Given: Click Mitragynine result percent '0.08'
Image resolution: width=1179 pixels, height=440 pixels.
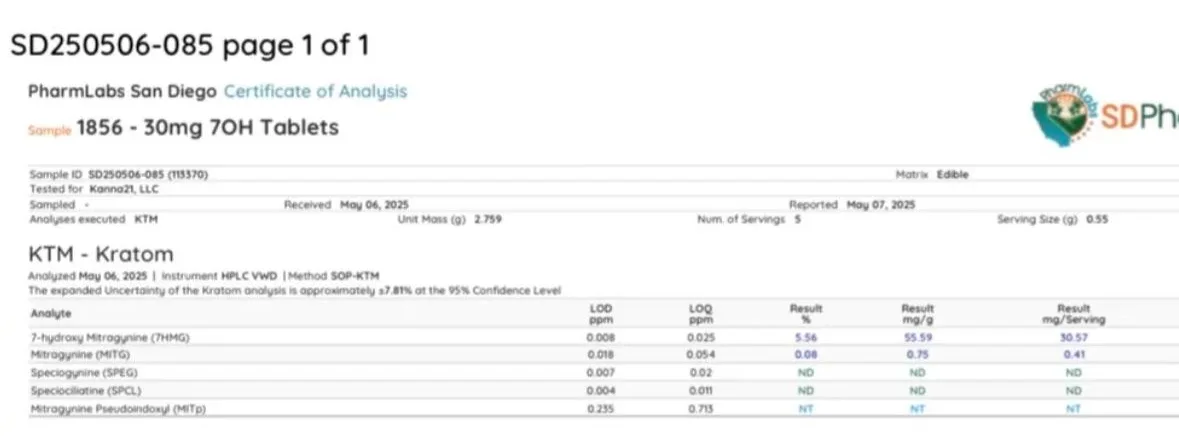Looking at the screenshot, I should pyautogui.click(x=806, y=354).
